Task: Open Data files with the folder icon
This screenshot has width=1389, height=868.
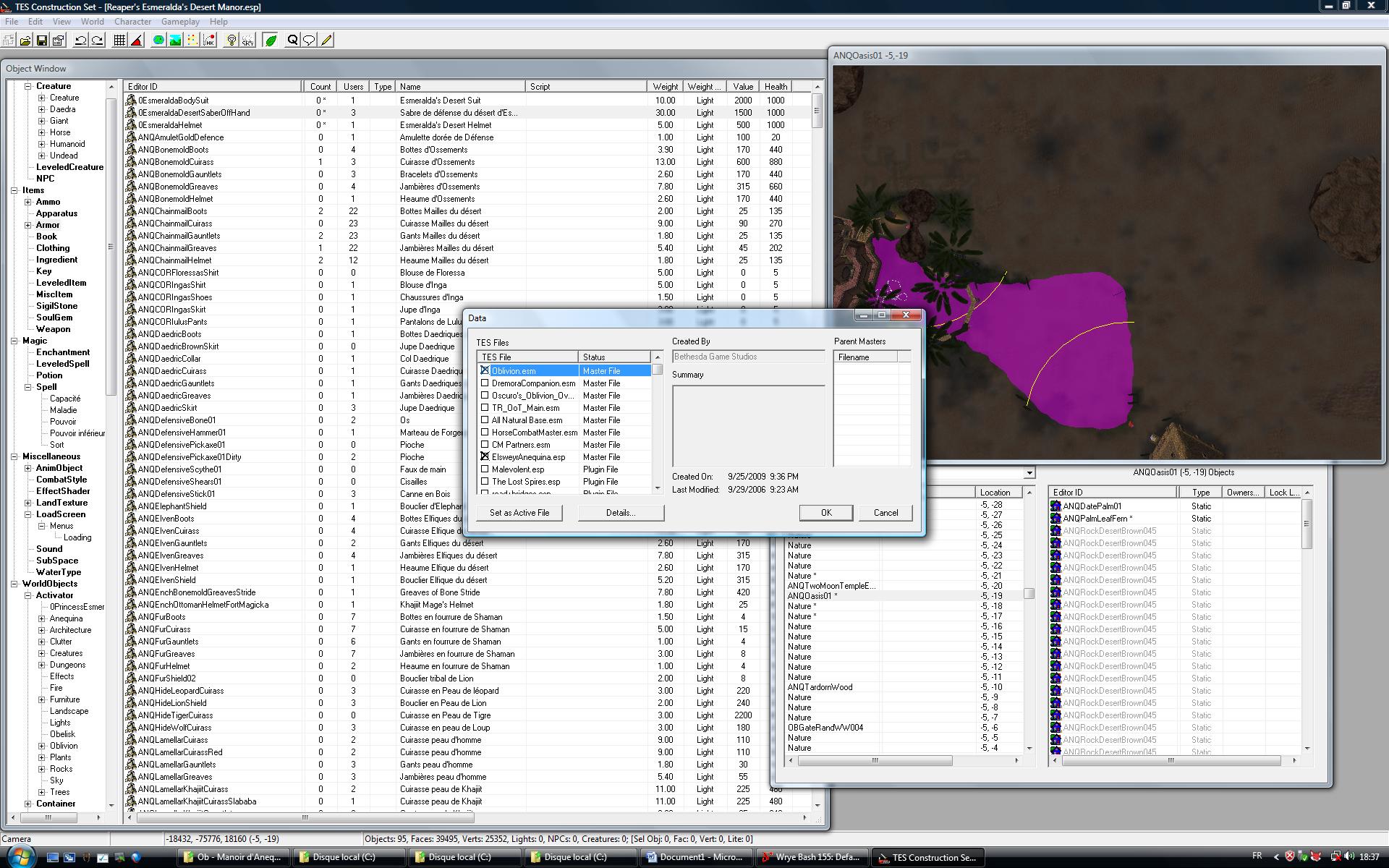Action: coord(25,41)
